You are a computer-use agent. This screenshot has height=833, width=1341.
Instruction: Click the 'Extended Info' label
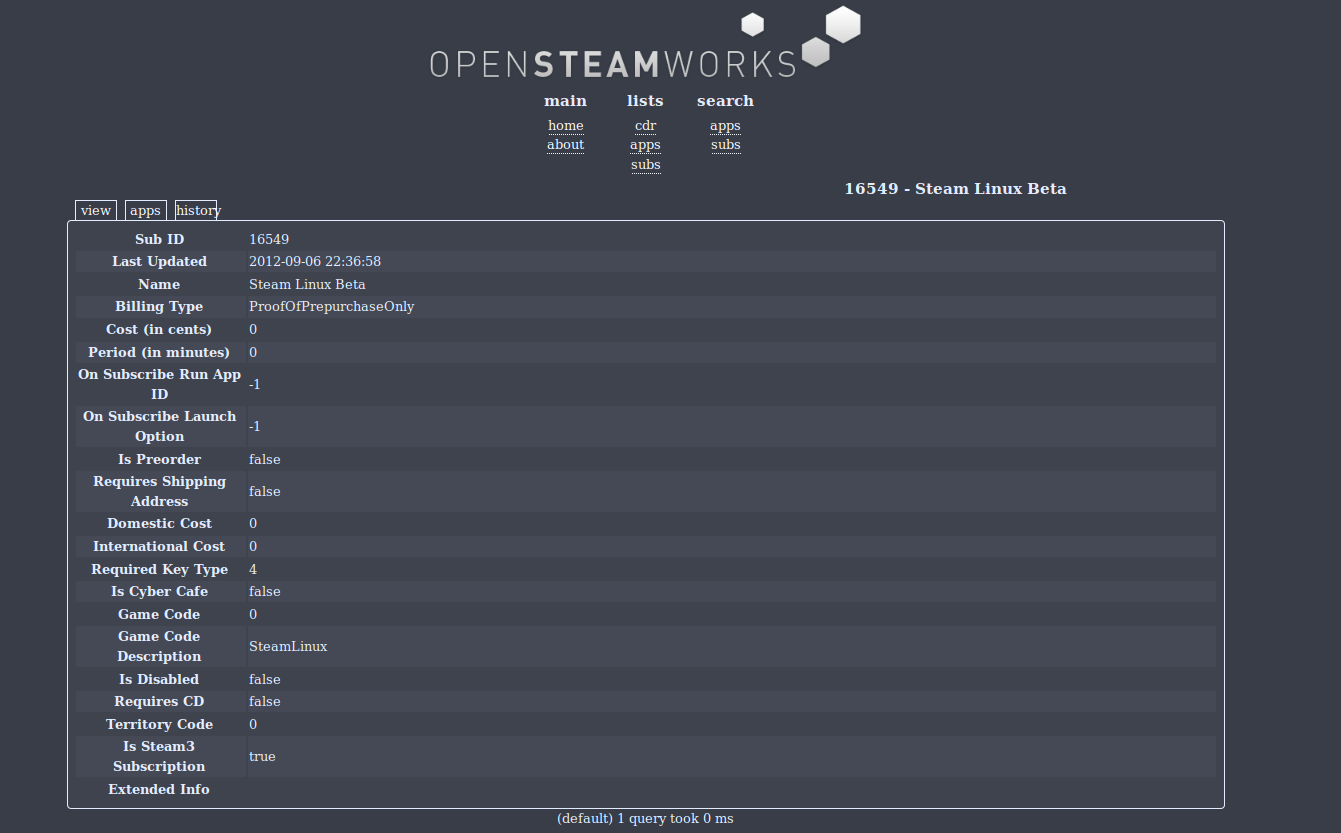tap(160, 789)
